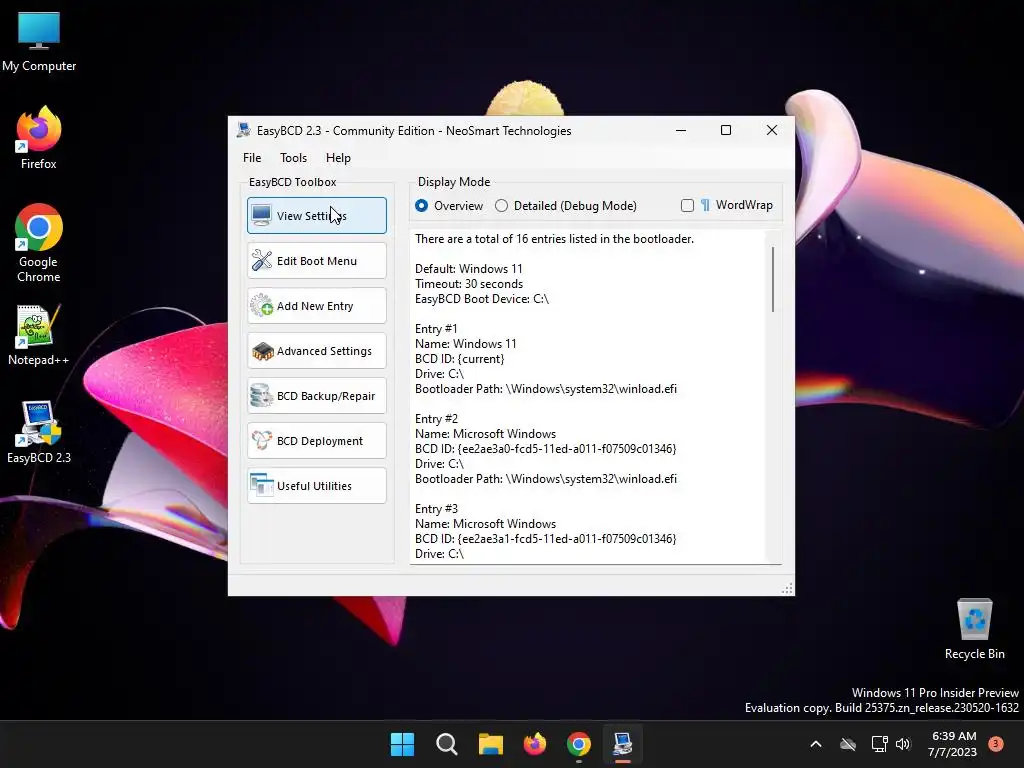The image size is (1024, 768).
Task: Minimize the EasyBCD window
Action: click(x=681, y=131)
